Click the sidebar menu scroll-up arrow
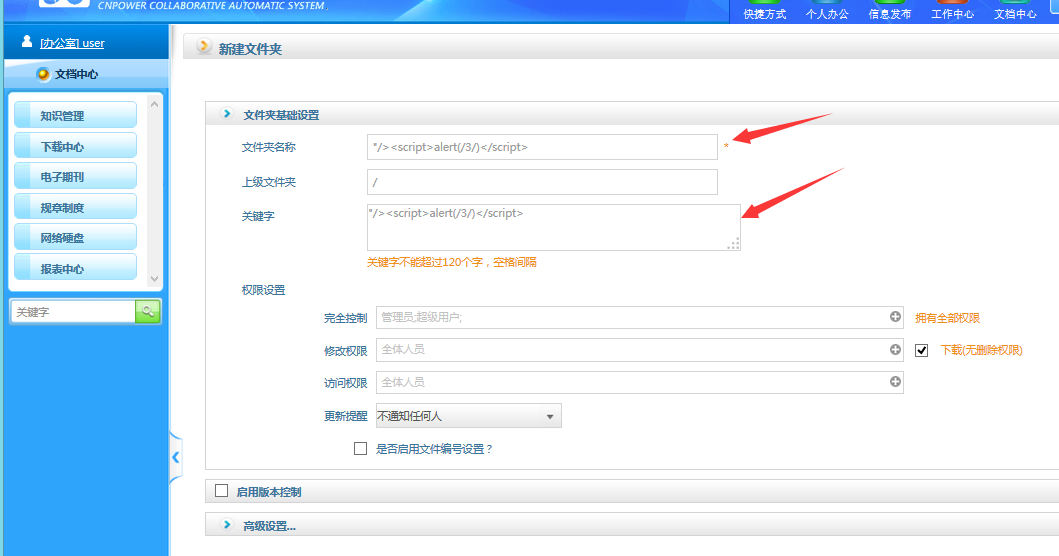 tap(154, 104)
